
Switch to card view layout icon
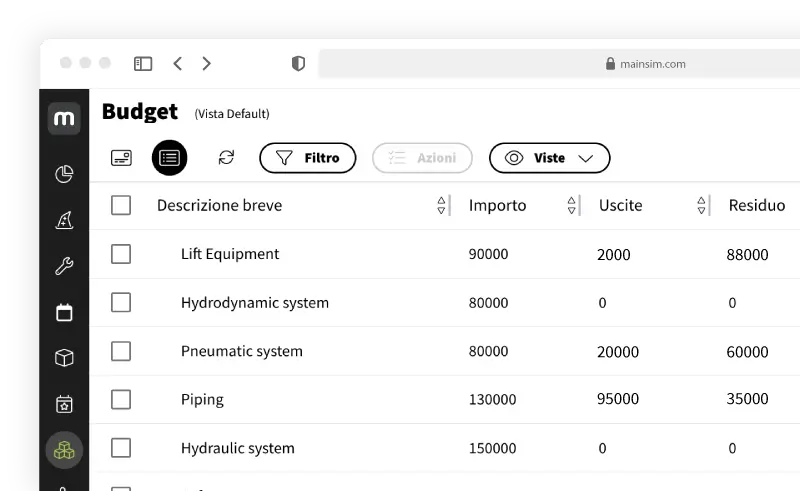point(121,158)
